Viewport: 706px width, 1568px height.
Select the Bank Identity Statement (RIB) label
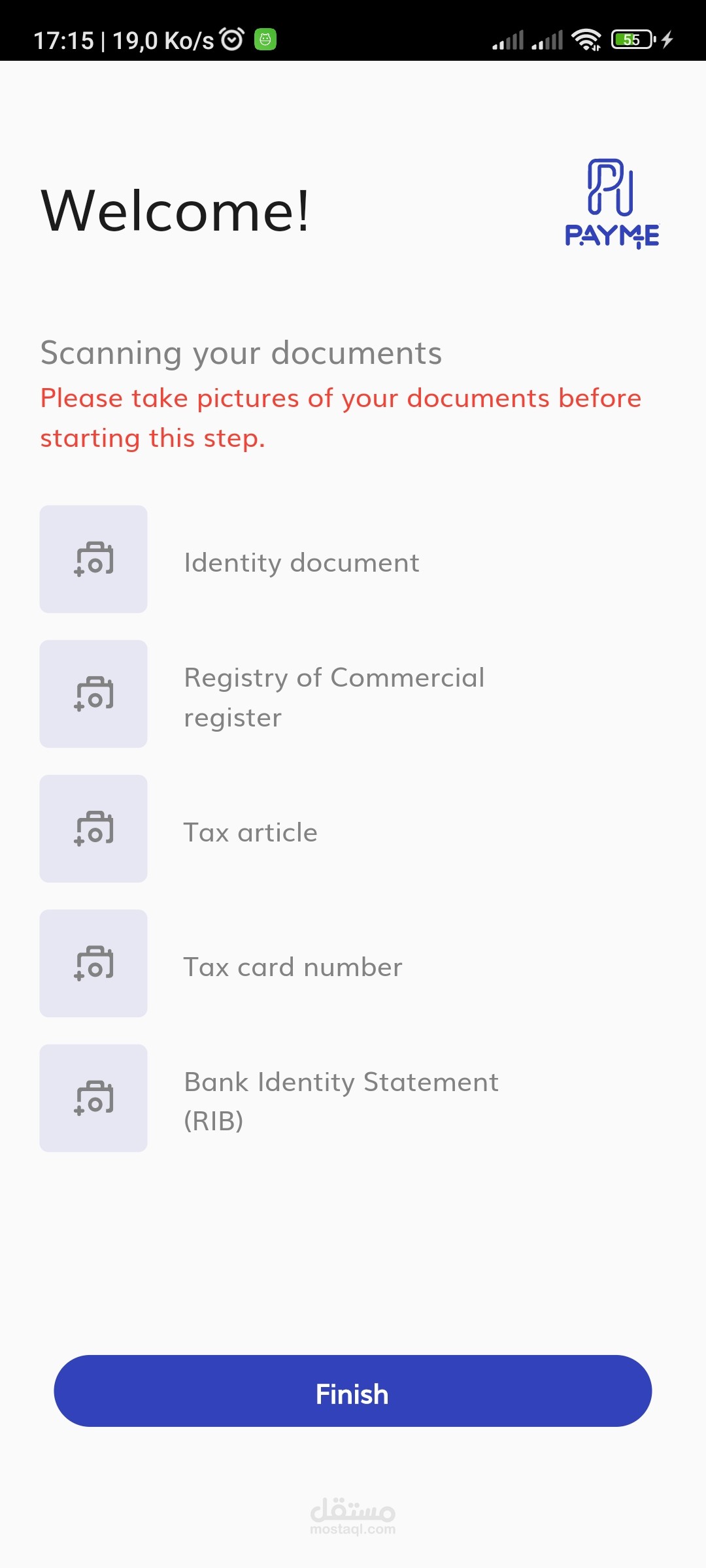[x=341, y=1102]
